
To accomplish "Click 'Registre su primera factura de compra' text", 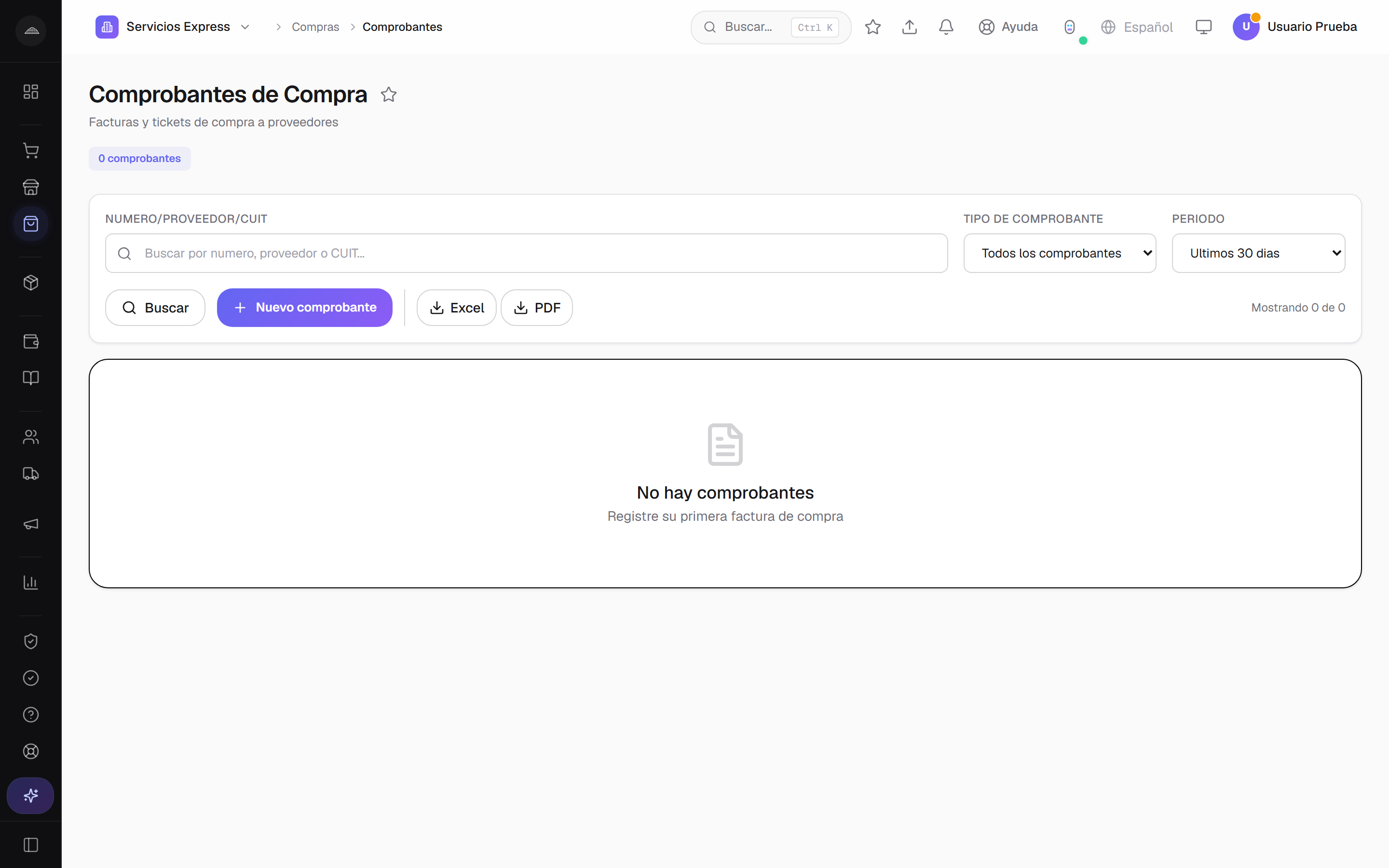I will coord(725,516).
